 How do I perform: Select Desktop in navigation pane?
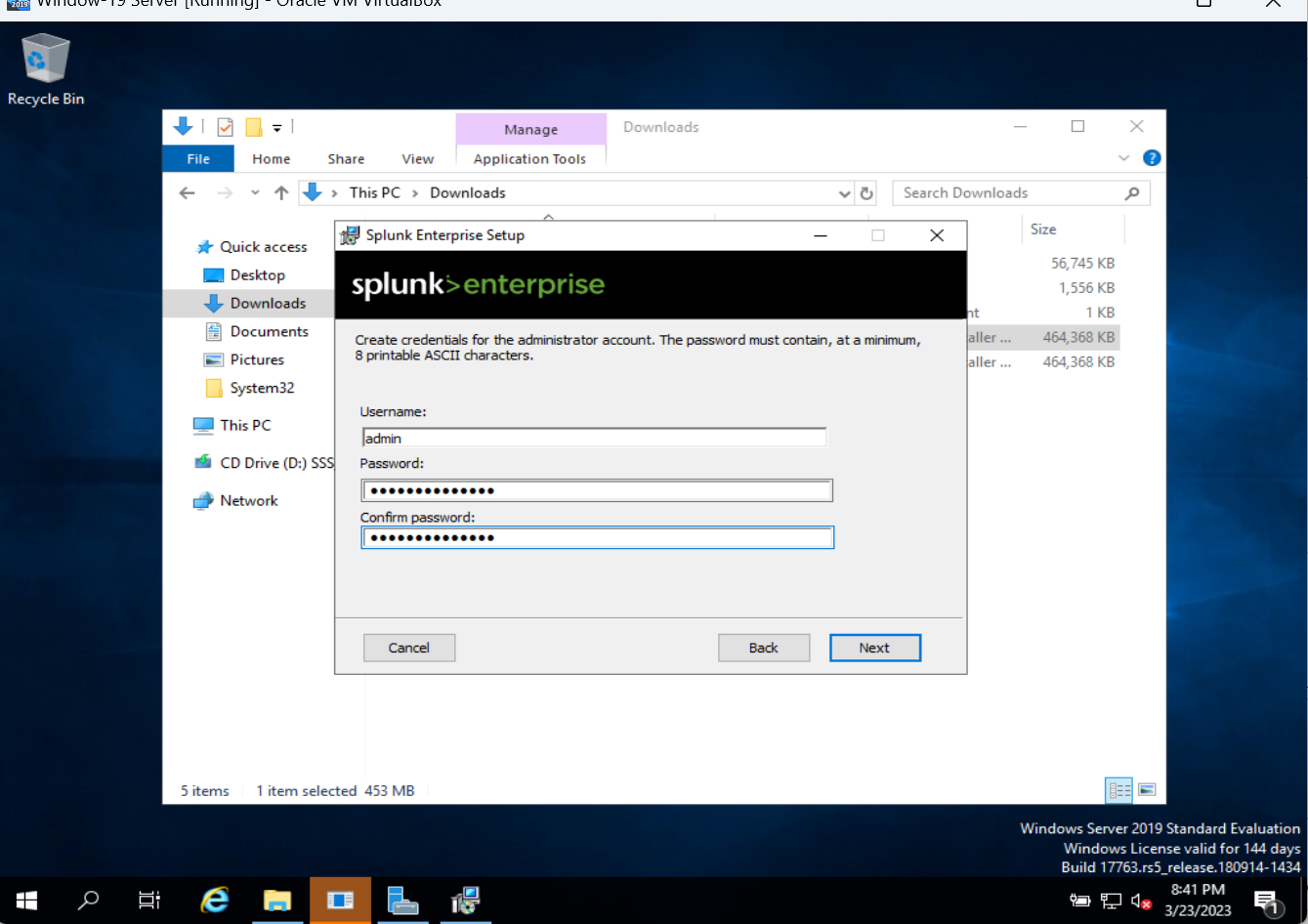point(257,275)
